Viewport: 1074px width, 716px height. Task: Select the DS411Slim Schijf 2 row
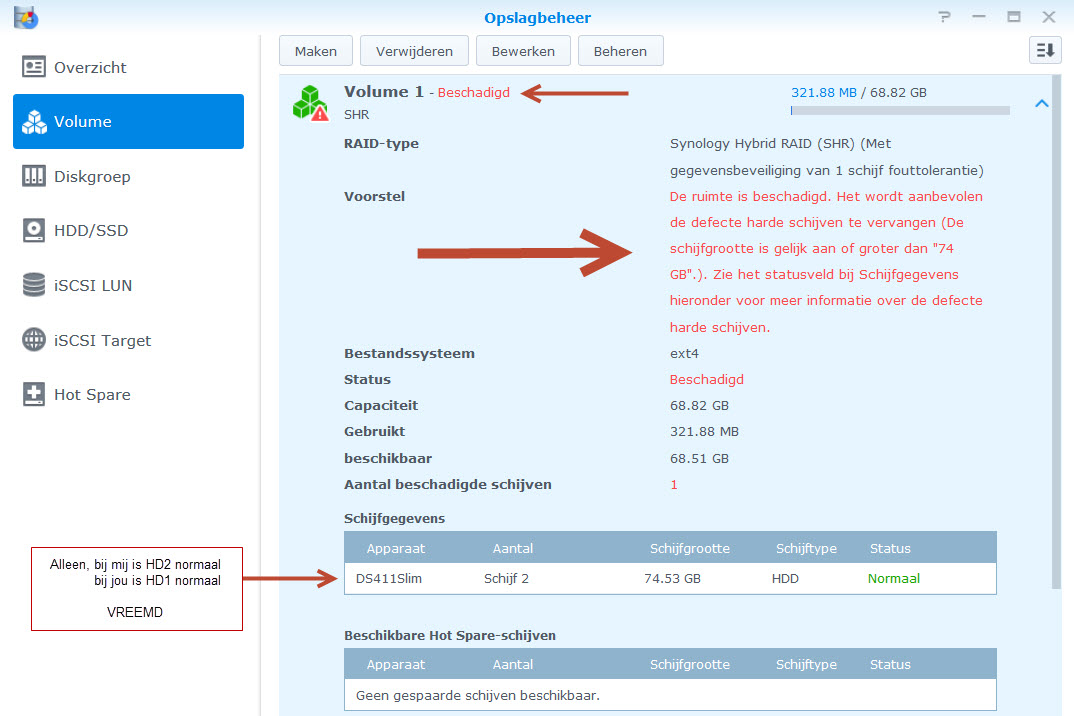point(670,578)
